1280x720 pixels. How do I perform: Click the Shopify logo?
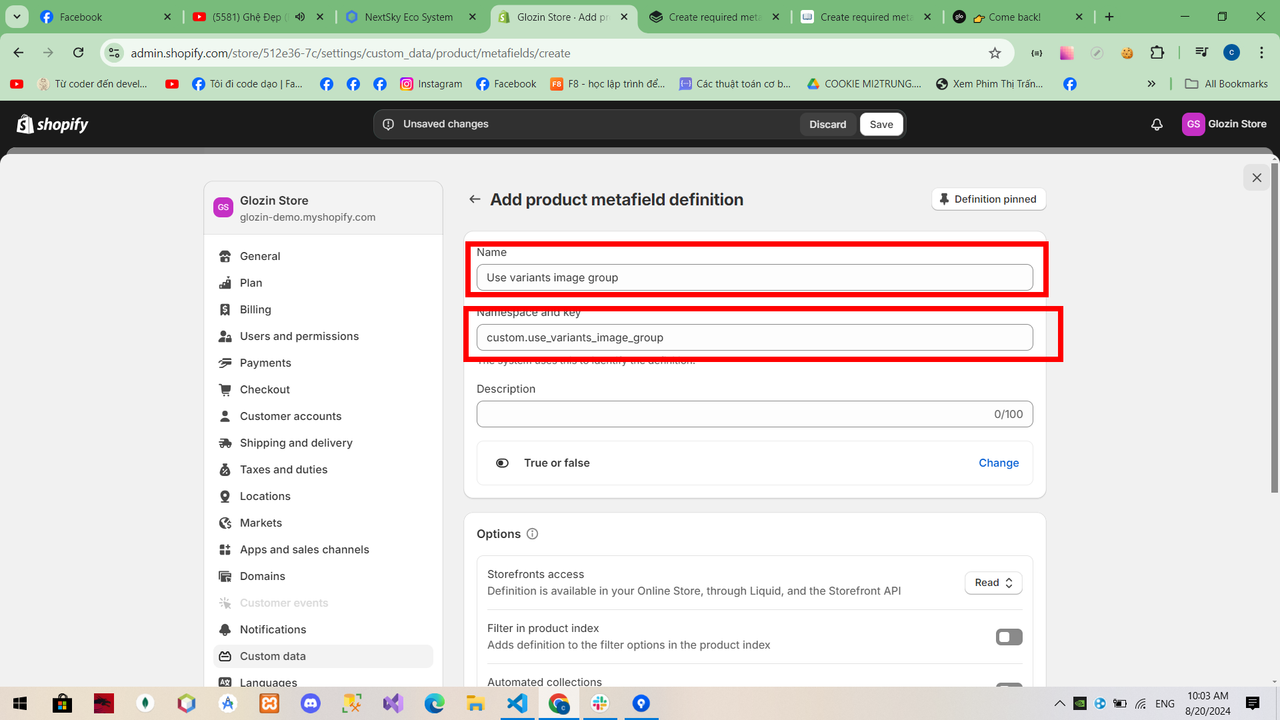pos(52,124)
